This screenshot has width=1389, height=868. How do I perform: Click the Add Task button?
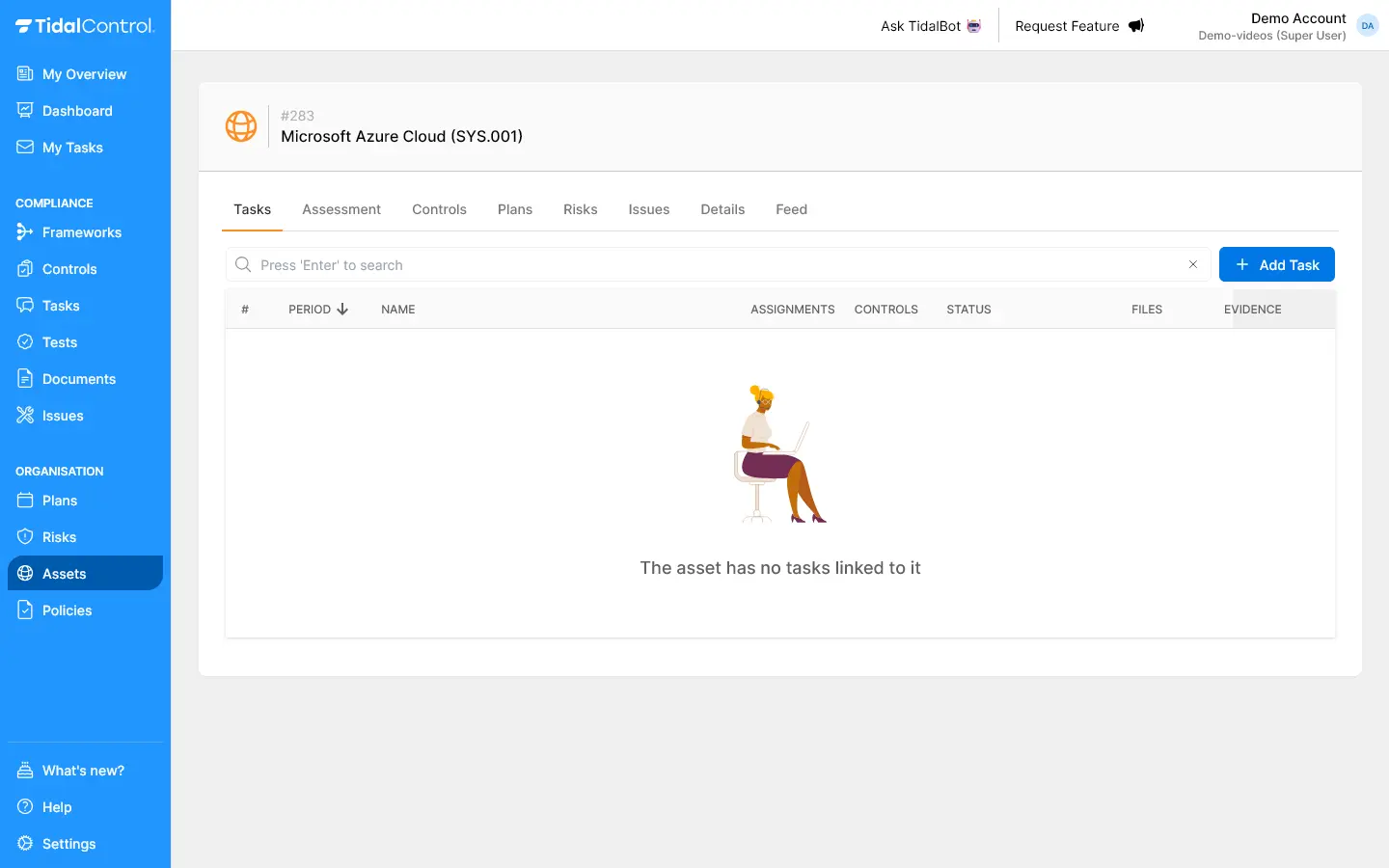coord(1276,264)
